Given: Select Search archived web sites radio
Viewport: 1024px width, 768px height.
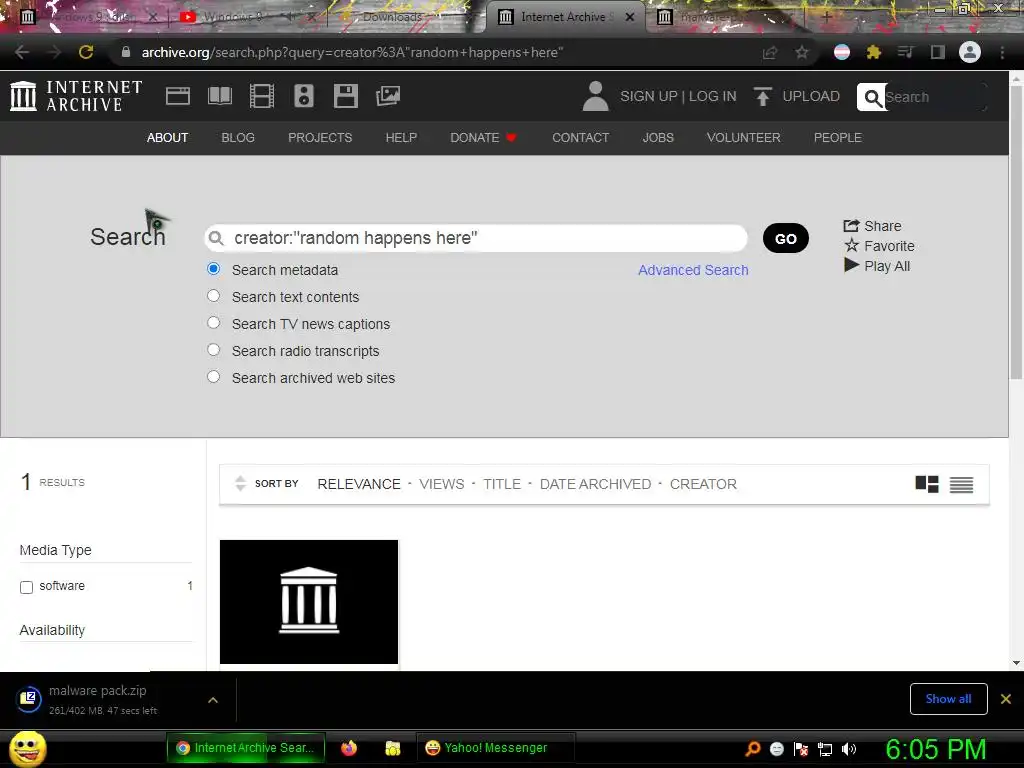Looking at the screenshot, I should [214, 377].
